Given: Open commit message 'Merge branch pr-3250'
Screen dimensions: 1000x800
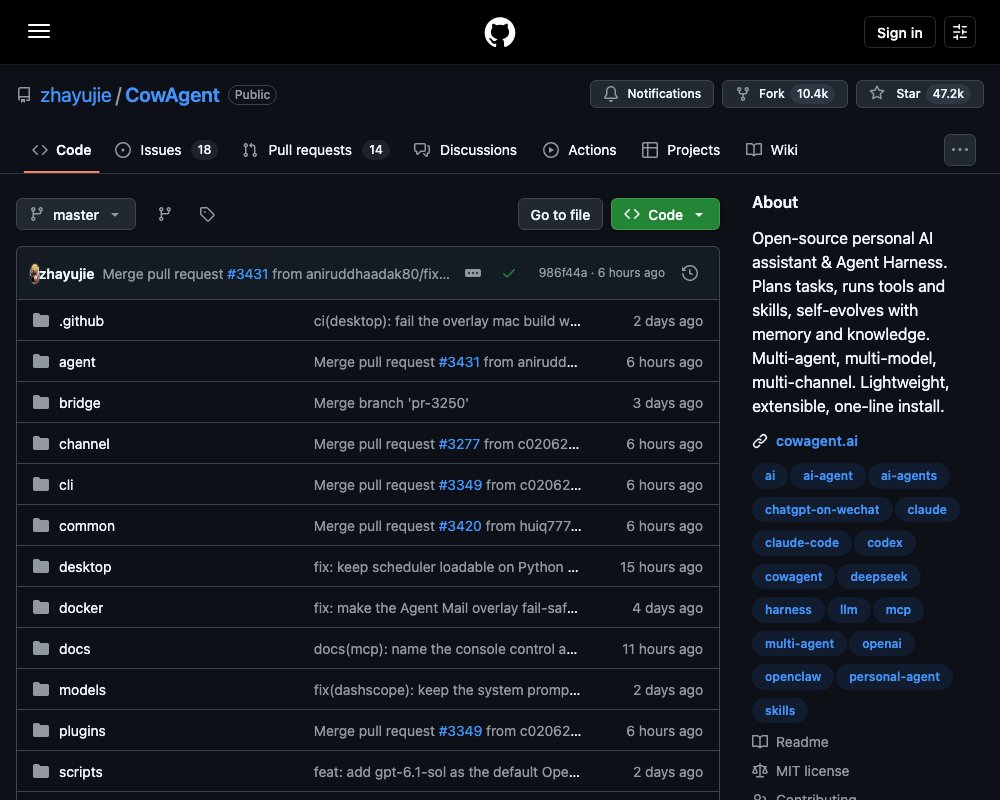Looking at the screenshot, I should tap(391, 403).
